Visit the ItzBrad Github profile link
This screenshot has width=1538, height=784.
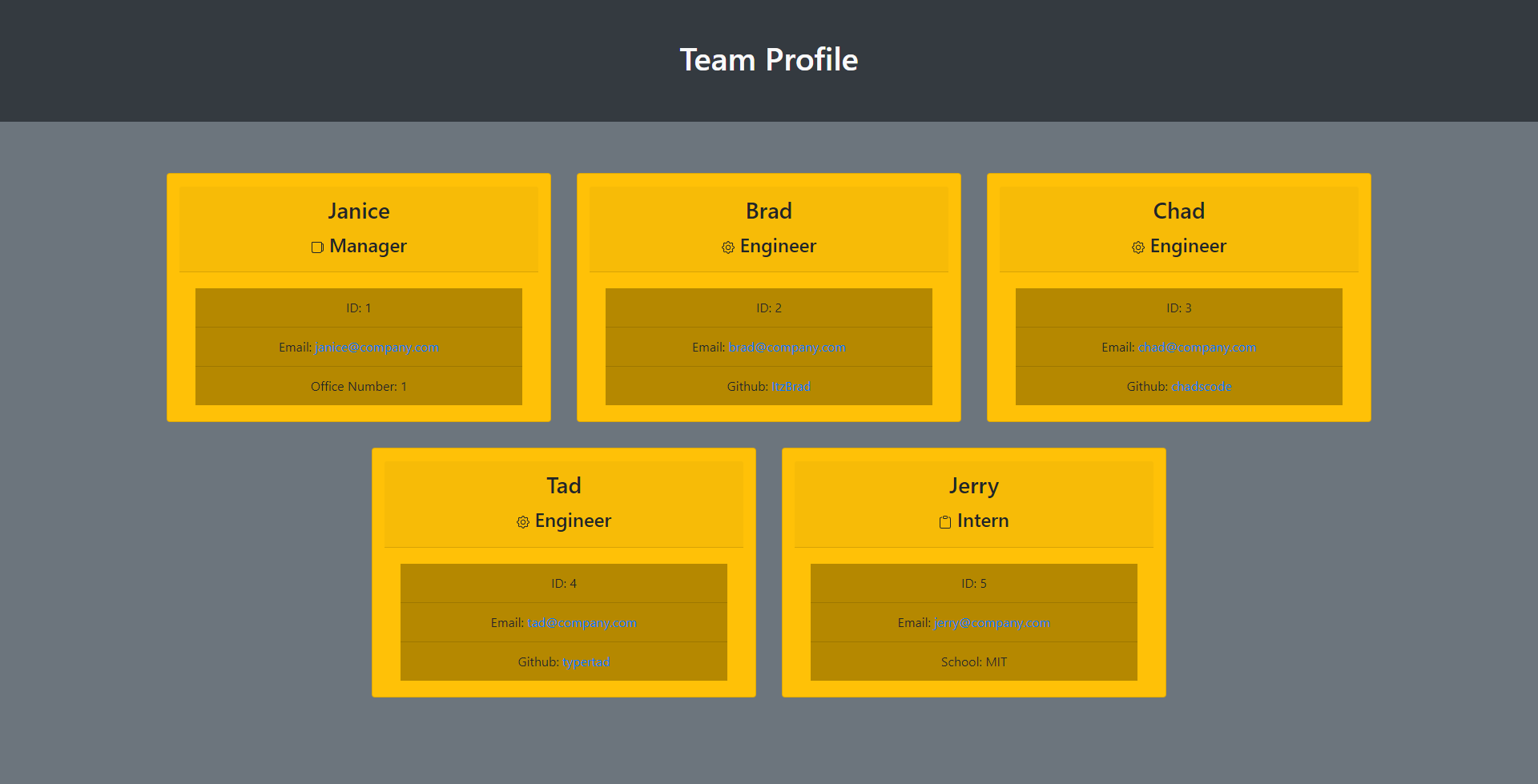click(791, 387)
